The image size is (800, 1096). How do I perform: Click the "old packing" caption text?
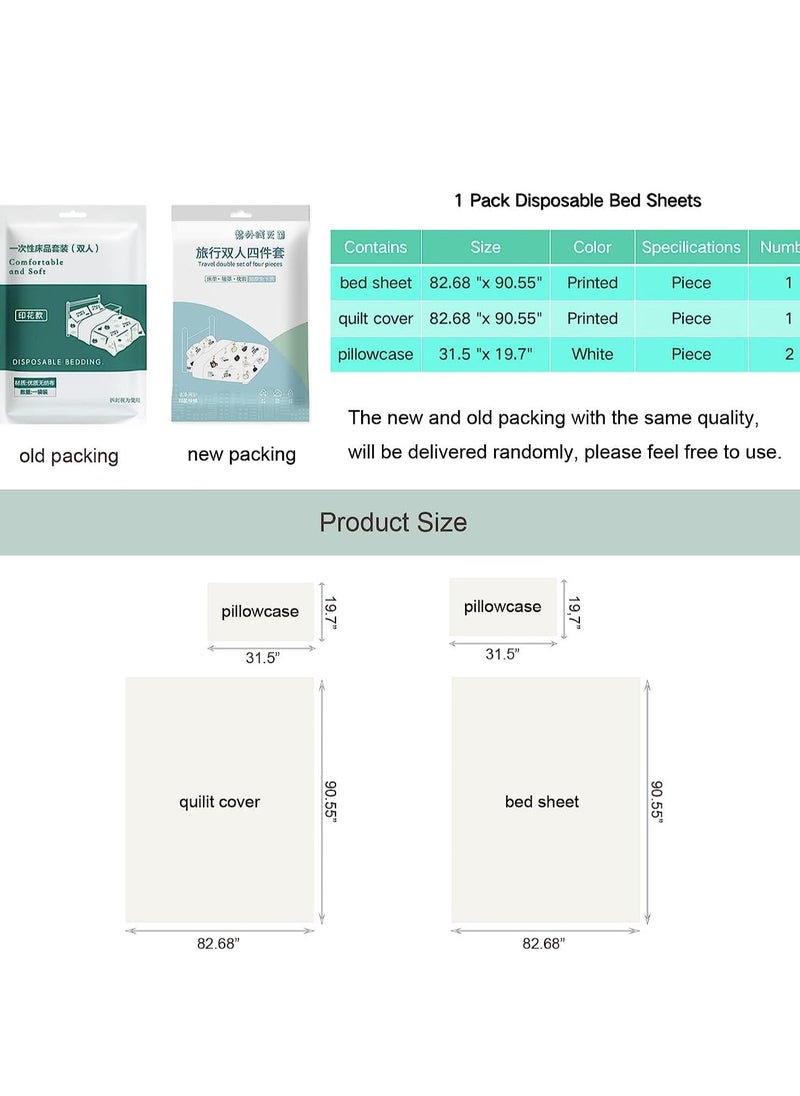69,456
